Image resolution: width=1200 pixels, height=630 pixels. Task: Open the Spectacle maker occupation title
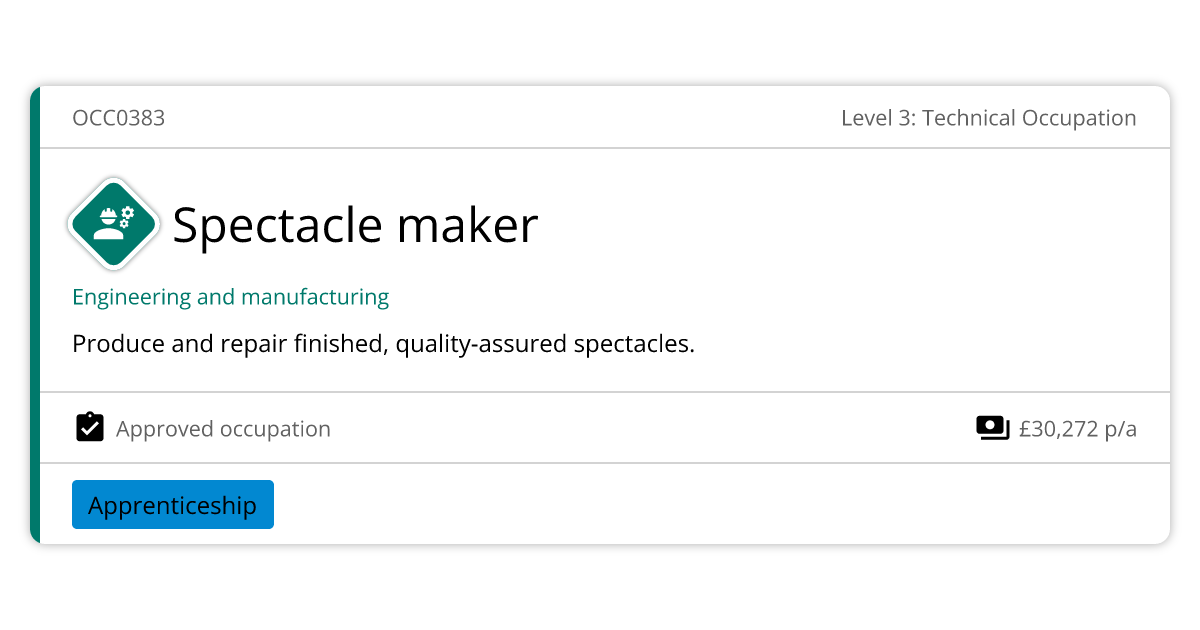coord(355,225)
